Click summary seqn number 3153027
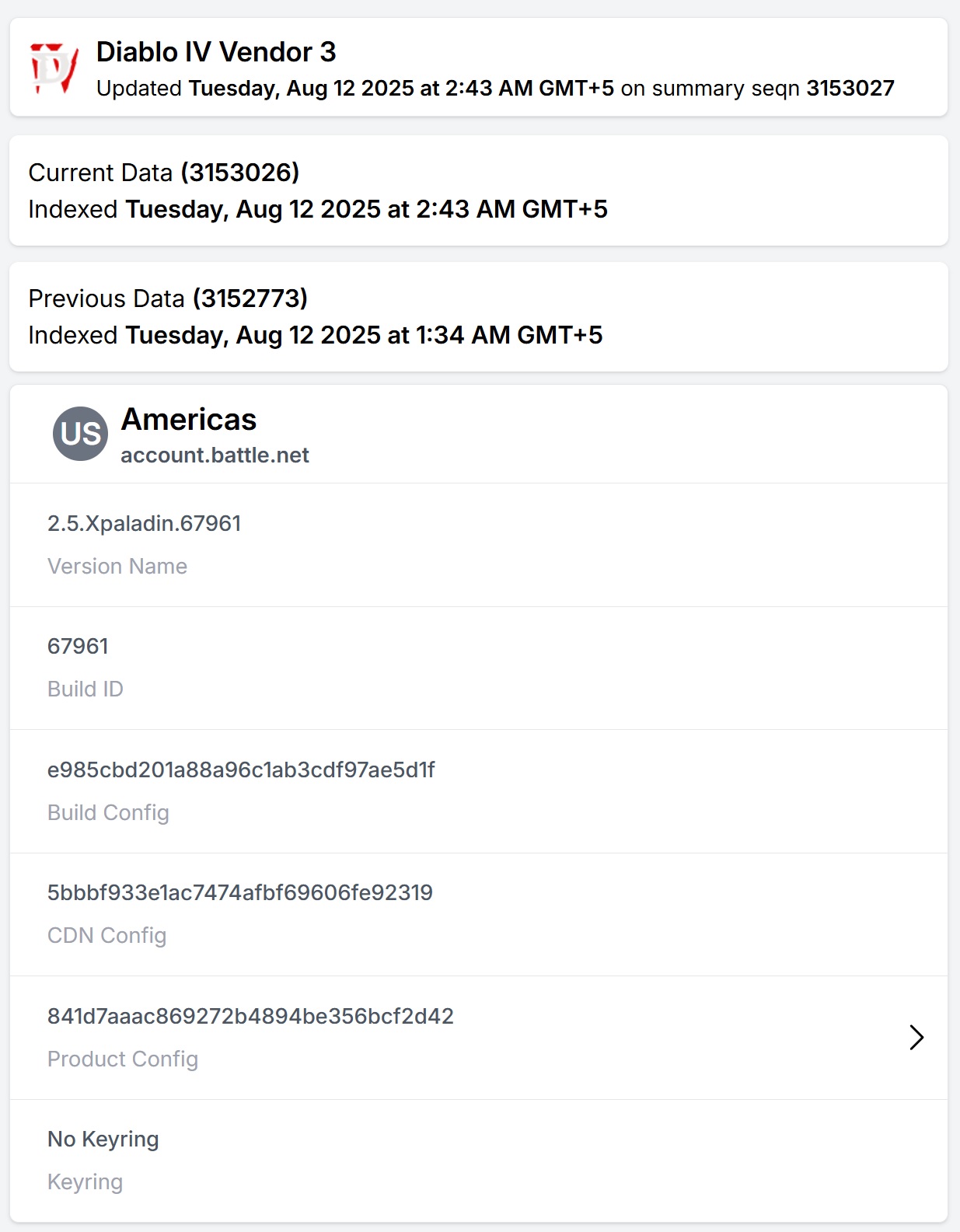 (x=850, y=89)
